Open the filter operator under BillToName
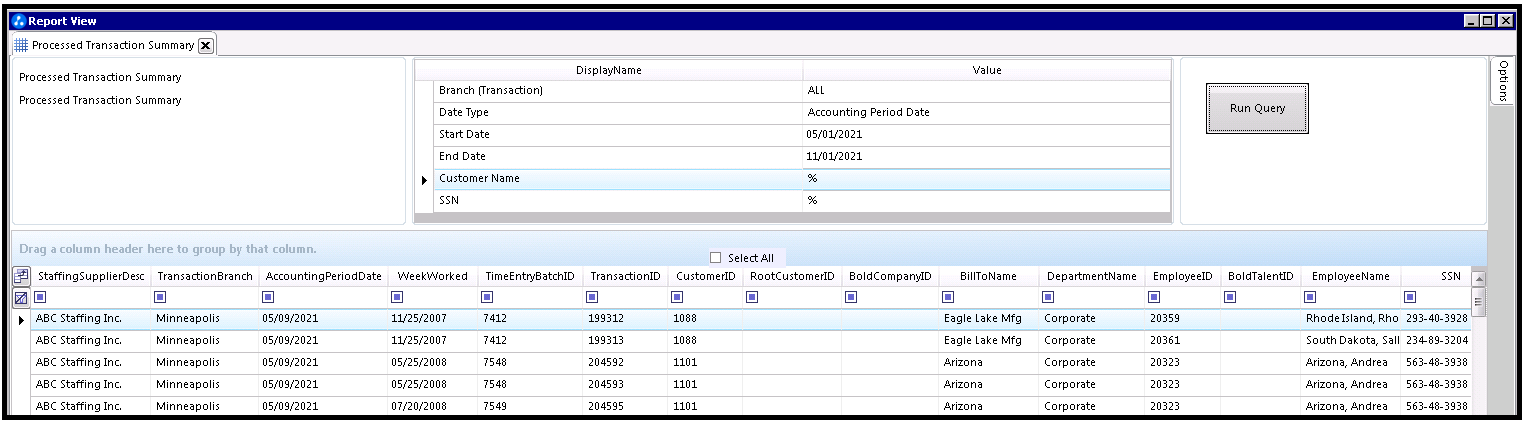The width and height of the screenshot is (1525, 423). [x=948, y=297]
